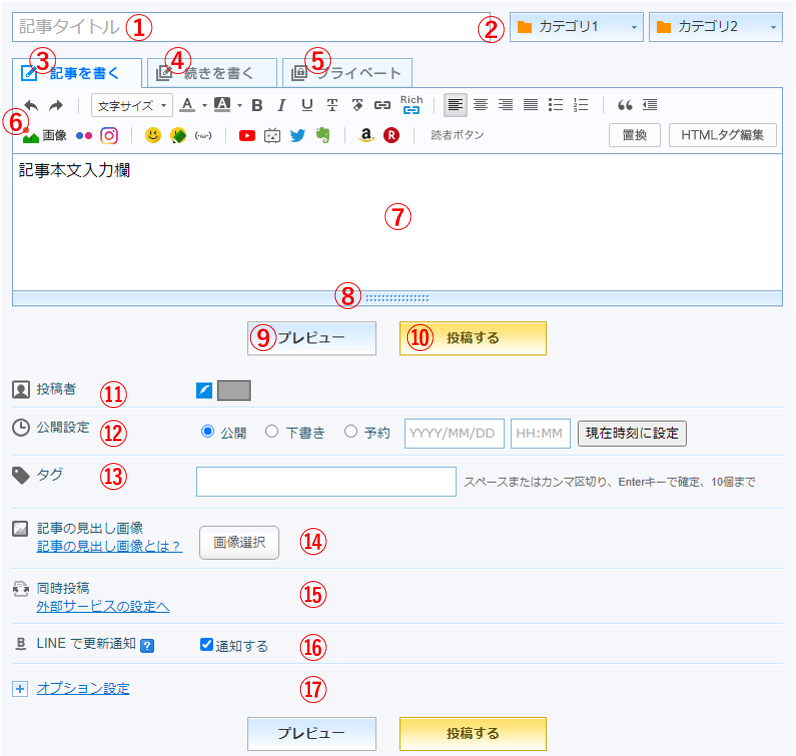Insert from Evernote
Screen dimensions: 796x756
pyautogui.click(x=323, y=135)
